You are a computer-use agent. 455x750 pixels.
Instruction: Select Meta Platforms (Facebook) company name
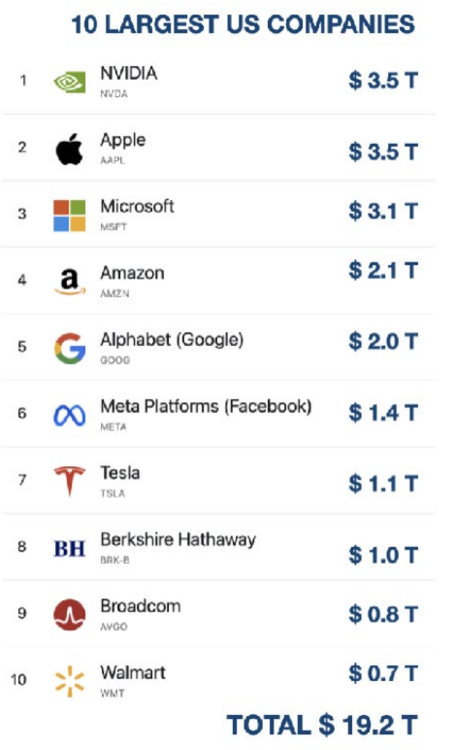coord(206,407)
